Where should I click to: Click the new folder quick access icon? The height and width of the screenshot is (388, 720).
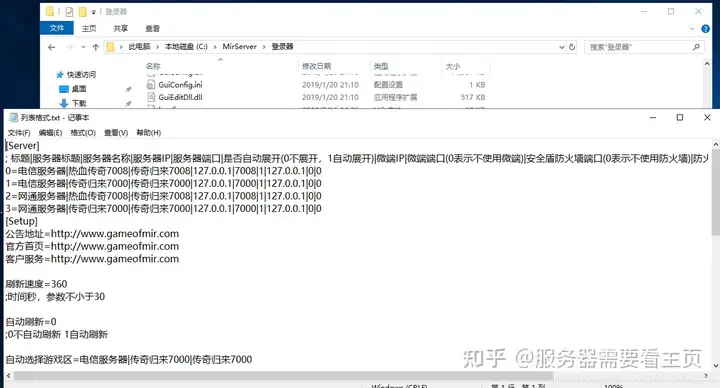[x=83, y=11]
